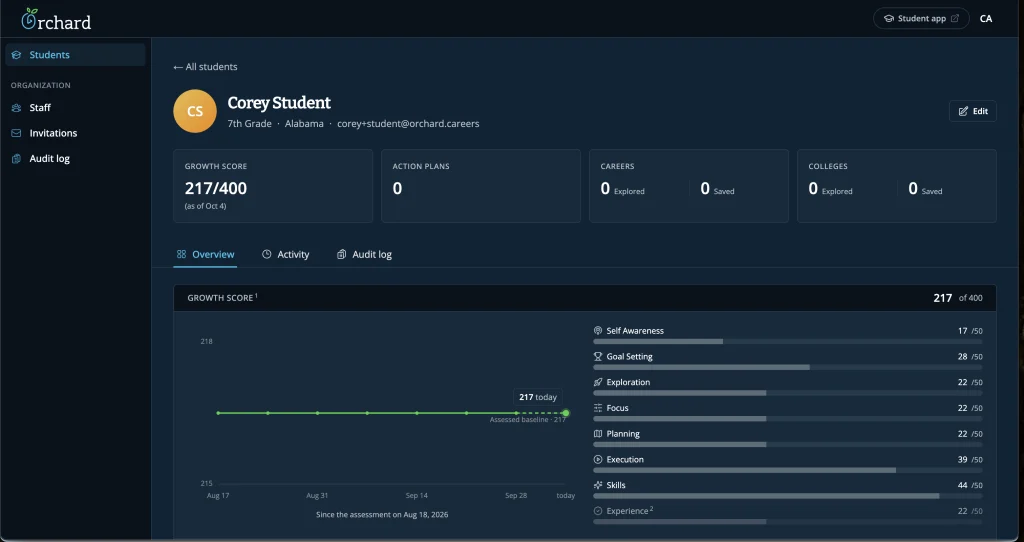Click the Self Awareness progress bar
This screenshot has height=542, width=1024.
pyautogui.click(x=788, y=342)
